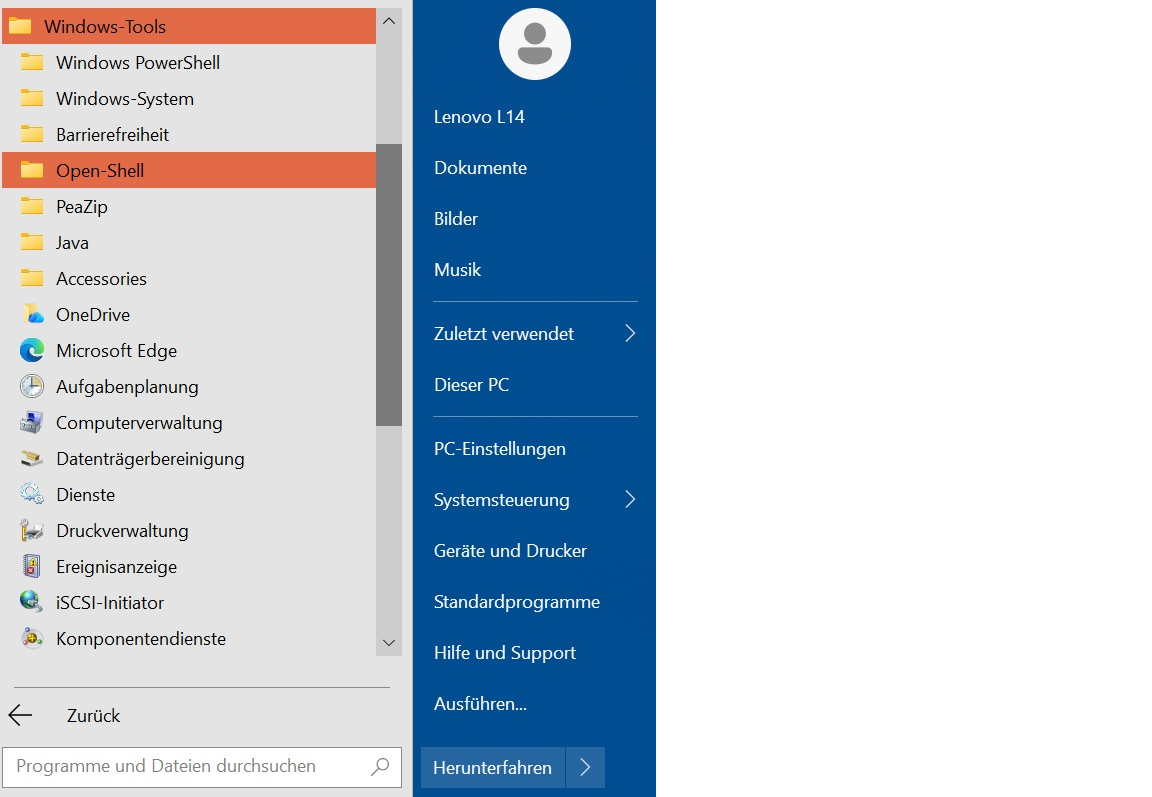Open Geräte und Drucker
Screen dimensions: 1152x797
pos(510,551)
